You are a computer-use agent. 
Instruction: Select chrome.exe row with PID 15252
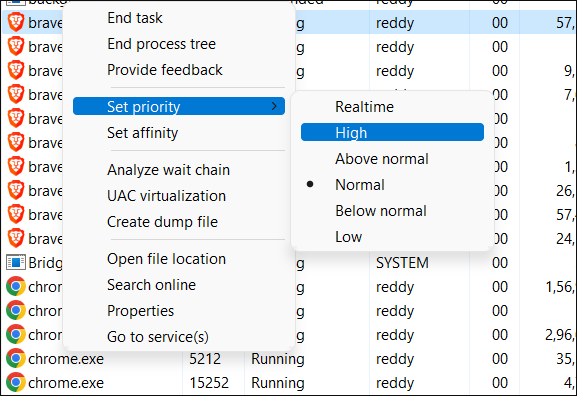point(288,383)
